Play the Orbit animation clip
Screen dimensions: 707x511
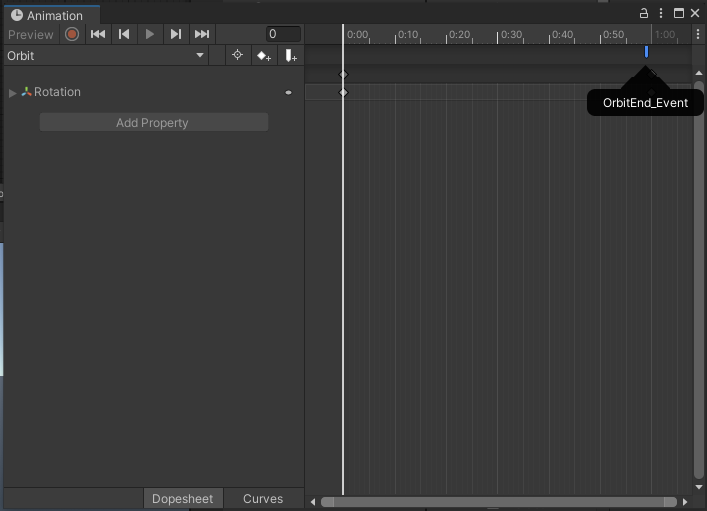click(x=150, y=34)
